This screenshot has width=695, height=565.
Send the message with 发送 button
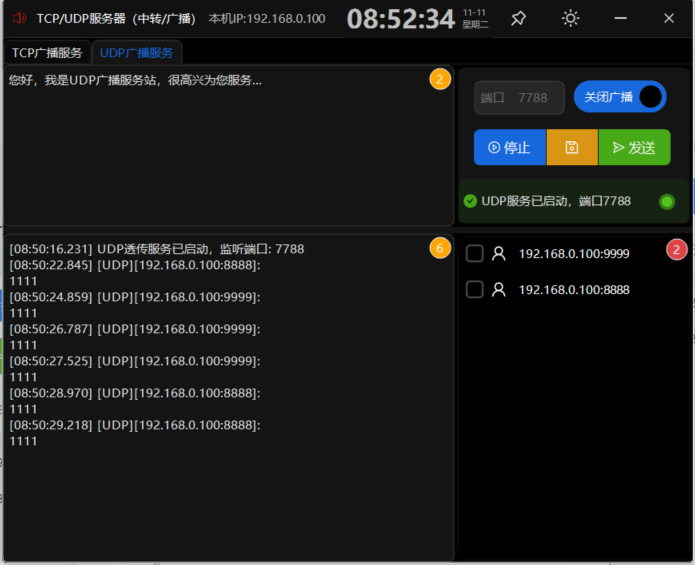click(x=634, y=147)
